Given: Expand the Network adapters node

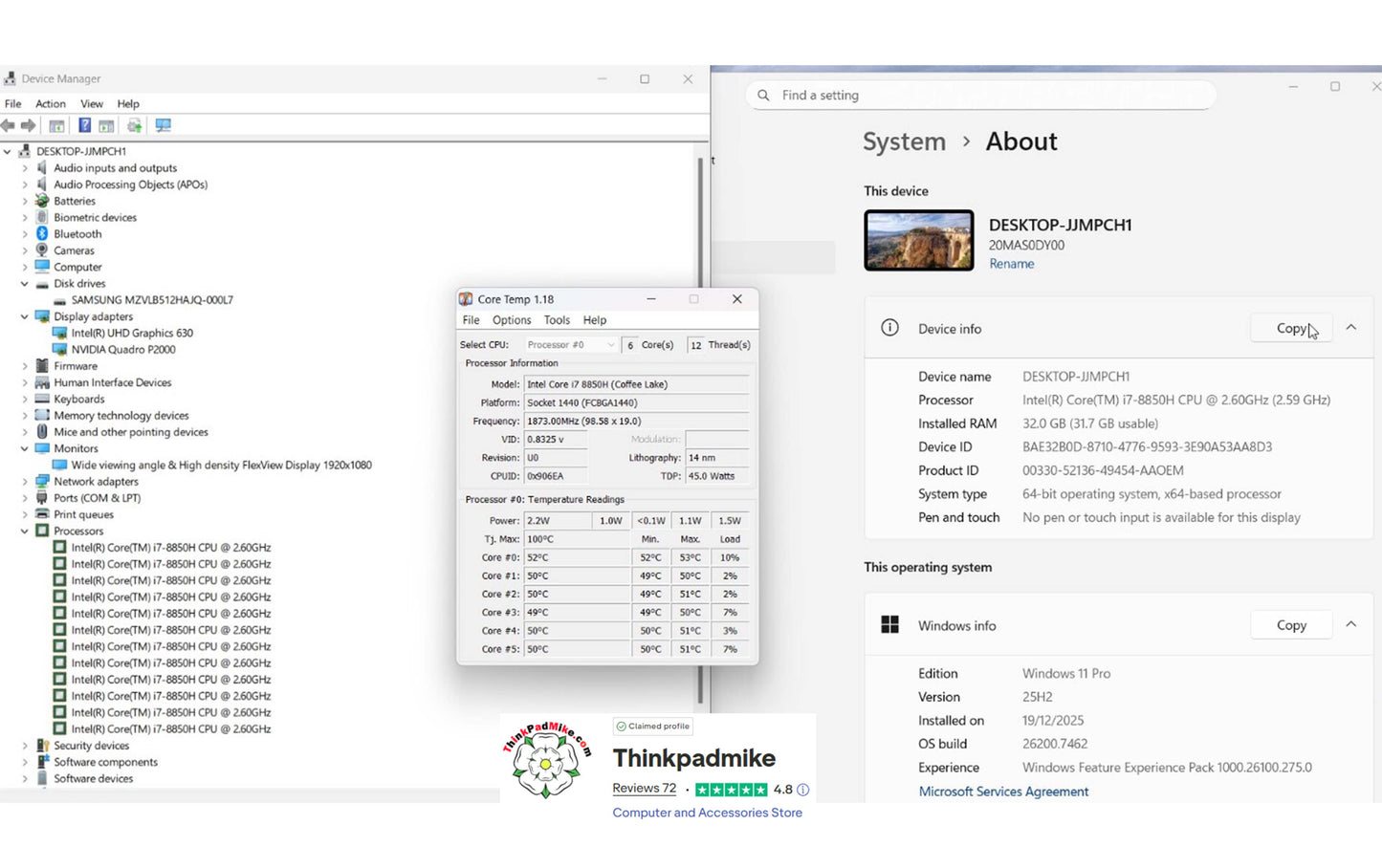Looking at the screenshot, I should [x=25, y=482].
